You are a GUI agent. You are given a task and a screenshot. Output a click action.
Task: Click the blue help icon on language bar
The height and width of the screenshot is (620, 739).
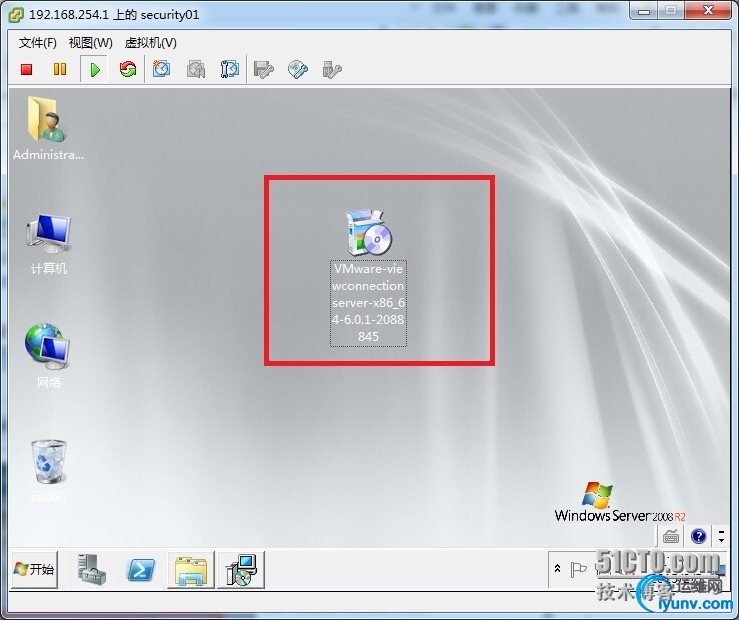[x=698, y=536]
